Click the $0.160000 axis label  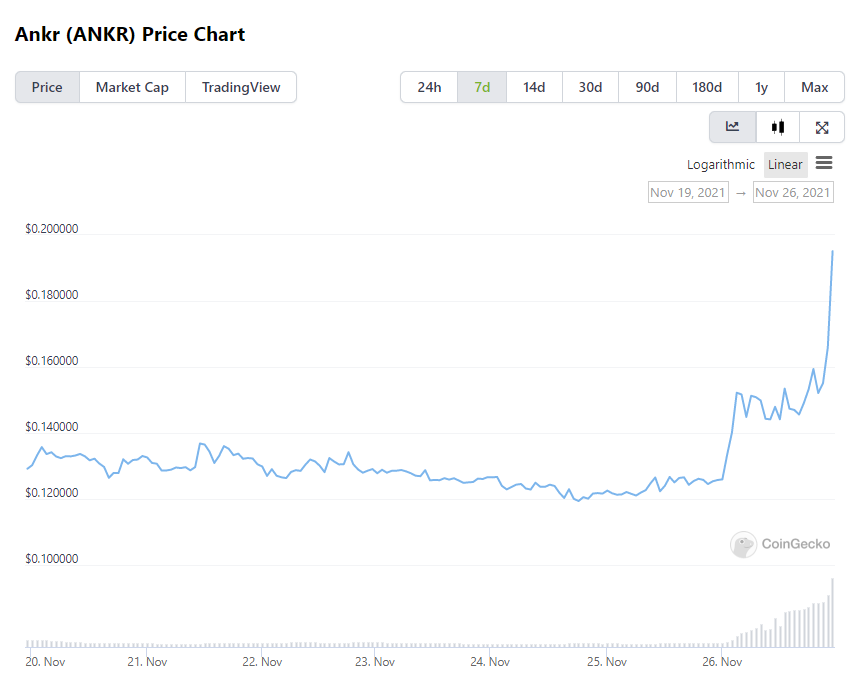pos(51,360)
